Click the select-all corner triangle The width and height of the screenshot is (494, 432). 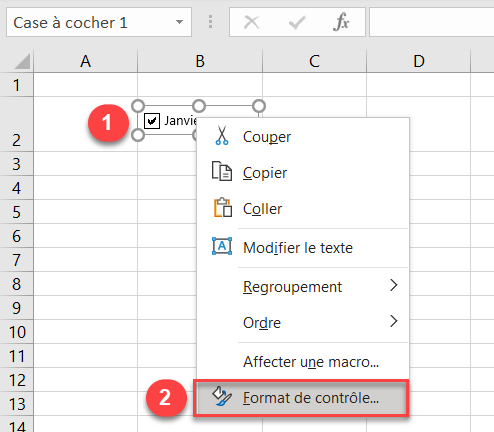click(22, 62)
